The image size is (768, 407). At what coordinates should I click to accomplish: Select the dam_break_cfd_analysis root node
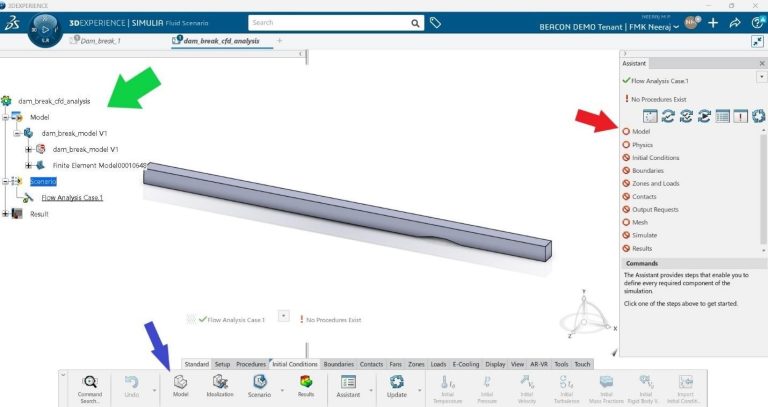point(54,101)
